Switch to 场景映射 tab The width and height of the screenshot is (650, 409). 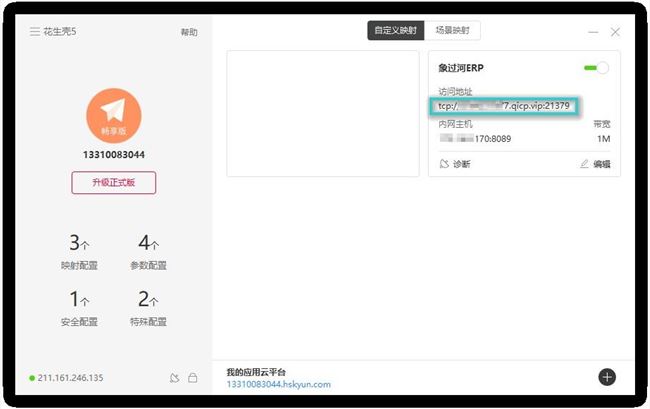[452, 30]
